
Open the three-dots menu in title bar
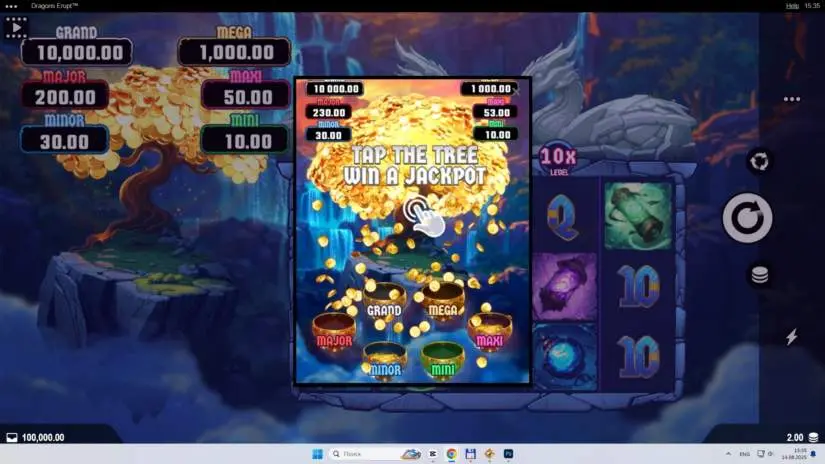(x=11, y=6)
